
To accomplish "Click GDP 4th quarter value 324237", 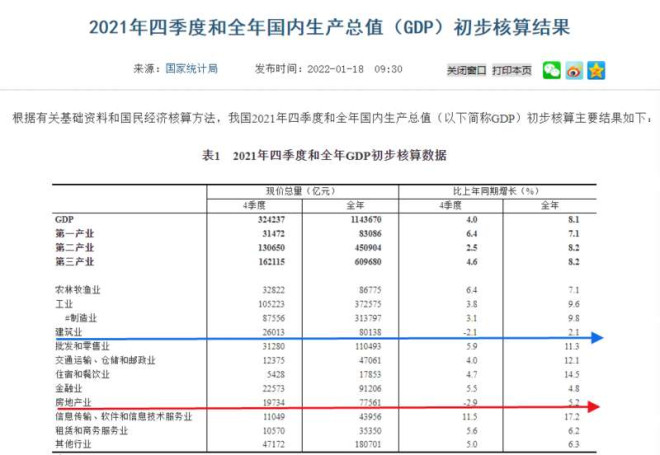I will tap(271, 219).
